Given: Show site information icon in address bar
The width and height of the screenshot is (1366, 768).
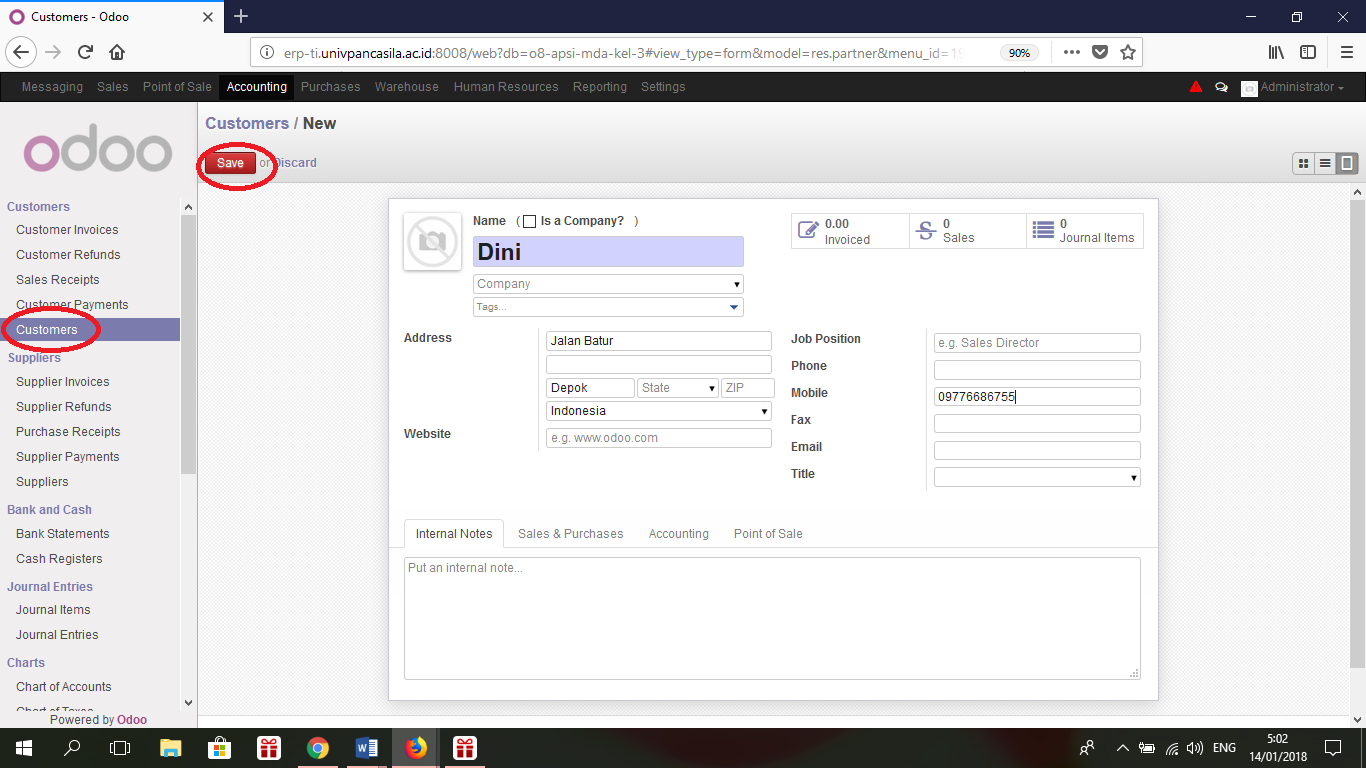Looking at the screenshot, I should tap(266, 52).
